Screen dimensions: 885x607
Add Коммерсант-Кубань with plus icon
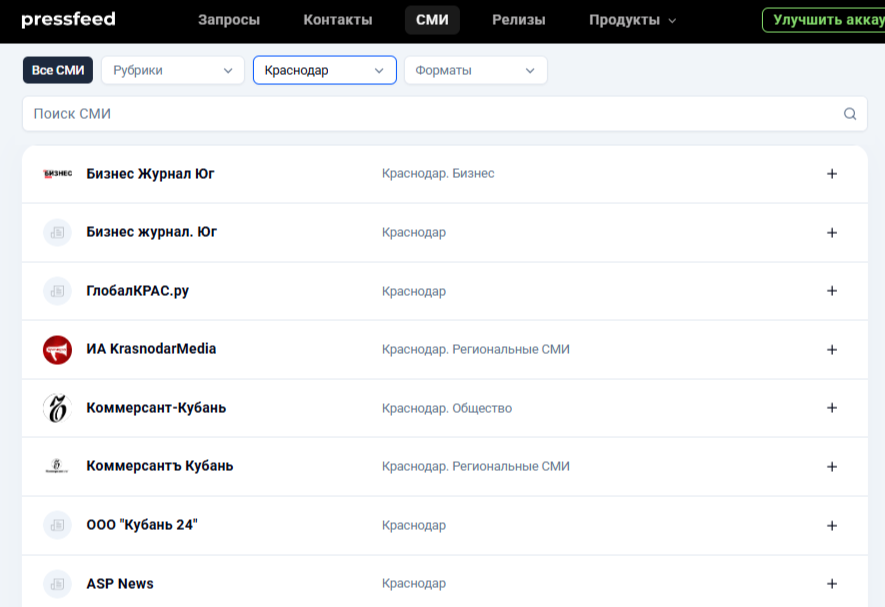point(832,408)
